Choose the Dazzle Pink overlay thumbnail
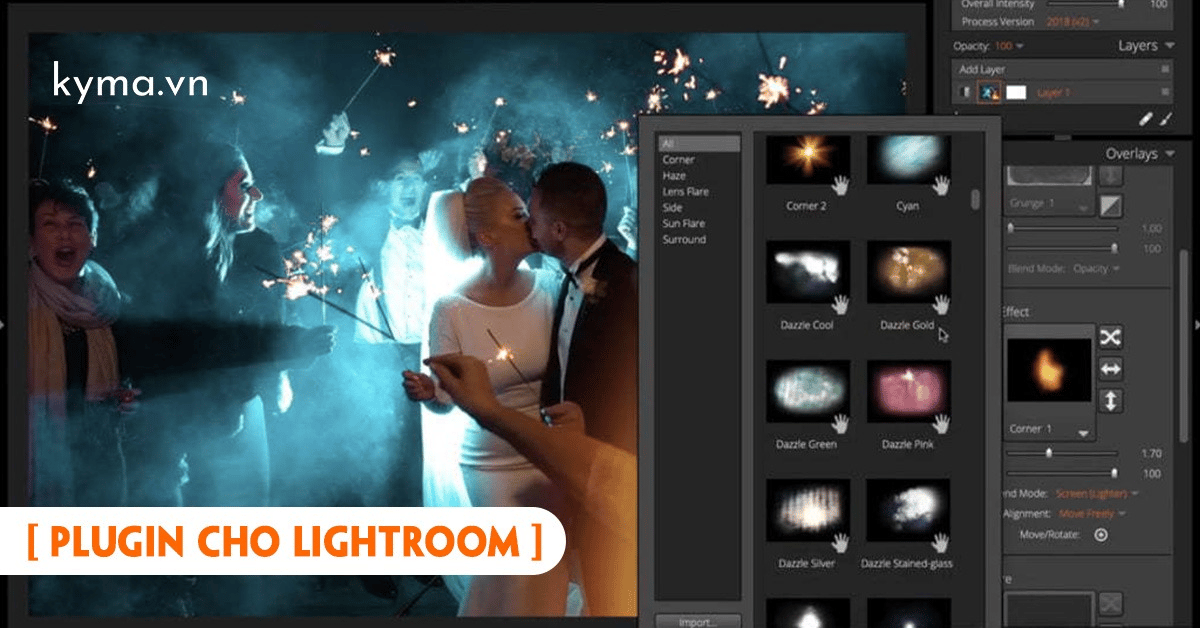1200x628 pixels. (908, 392)
